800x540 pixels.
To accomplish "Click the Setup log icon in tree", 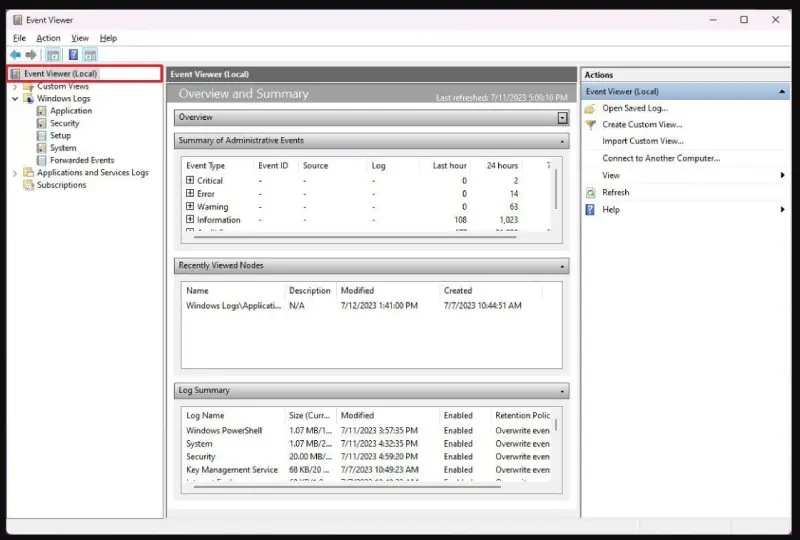I will click(41, 135).
